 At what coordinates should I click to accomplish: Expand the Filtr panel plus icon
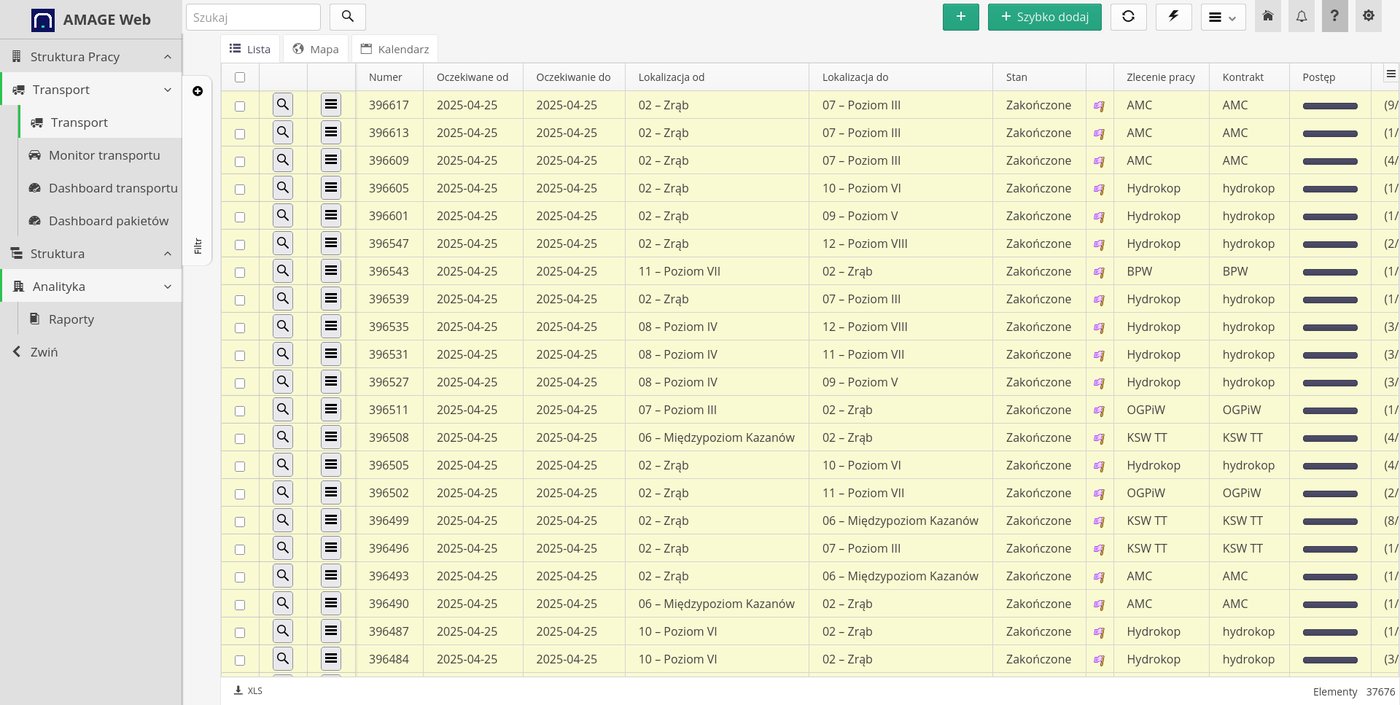[197, 91]
